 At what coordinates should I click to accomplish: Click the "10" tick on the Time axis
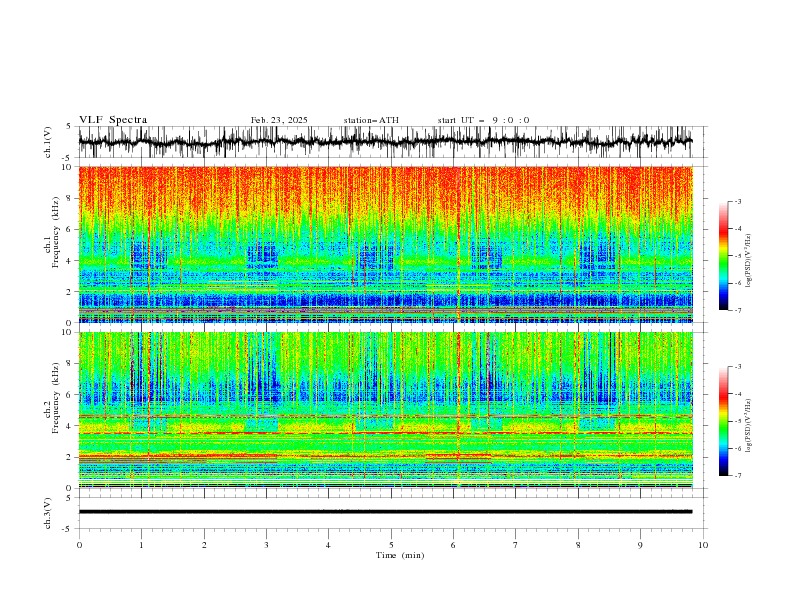click(703, 545)
